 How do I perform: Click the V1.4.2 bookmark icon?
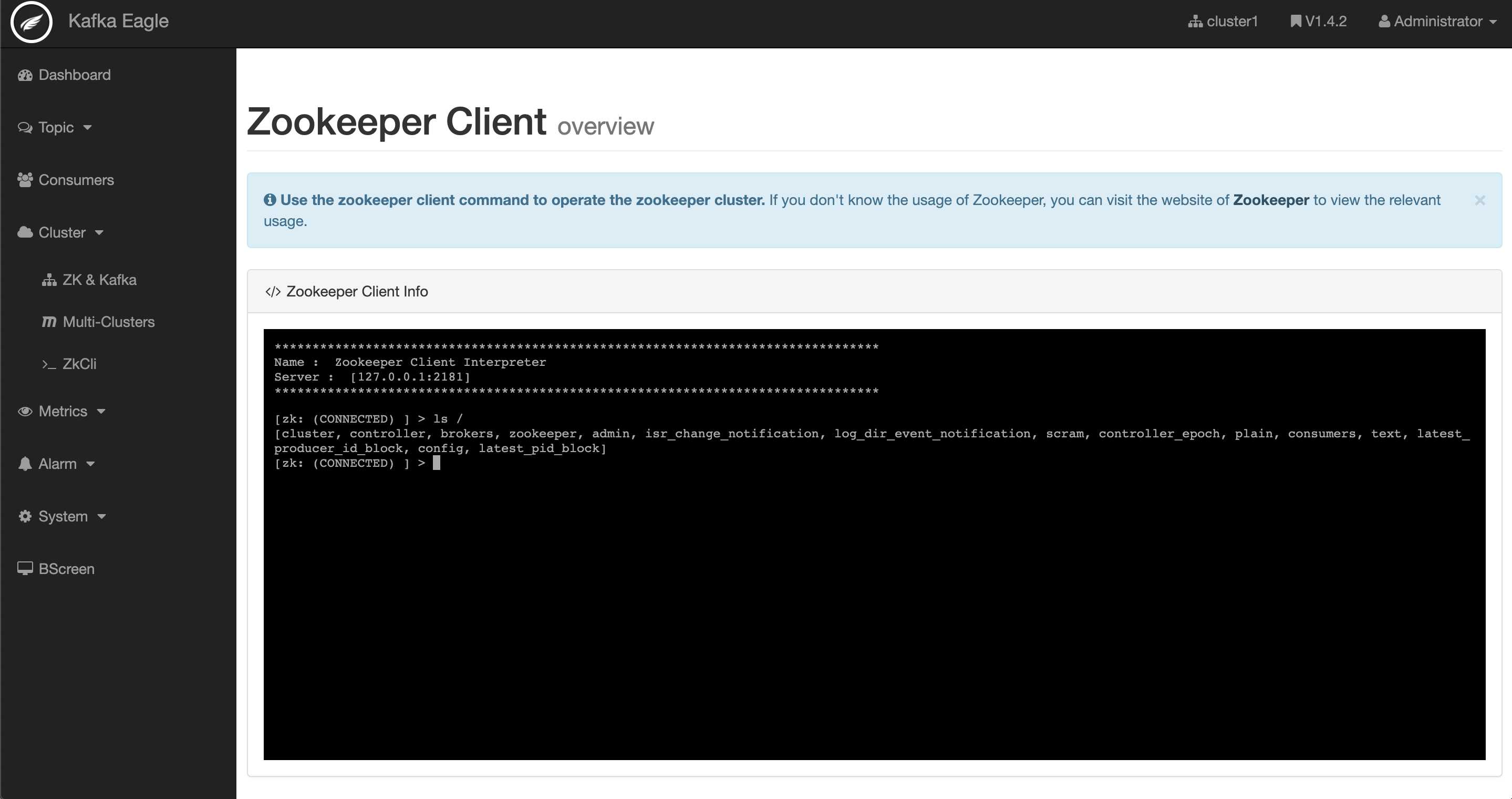pyautogui.click(x=1296, y=21)
